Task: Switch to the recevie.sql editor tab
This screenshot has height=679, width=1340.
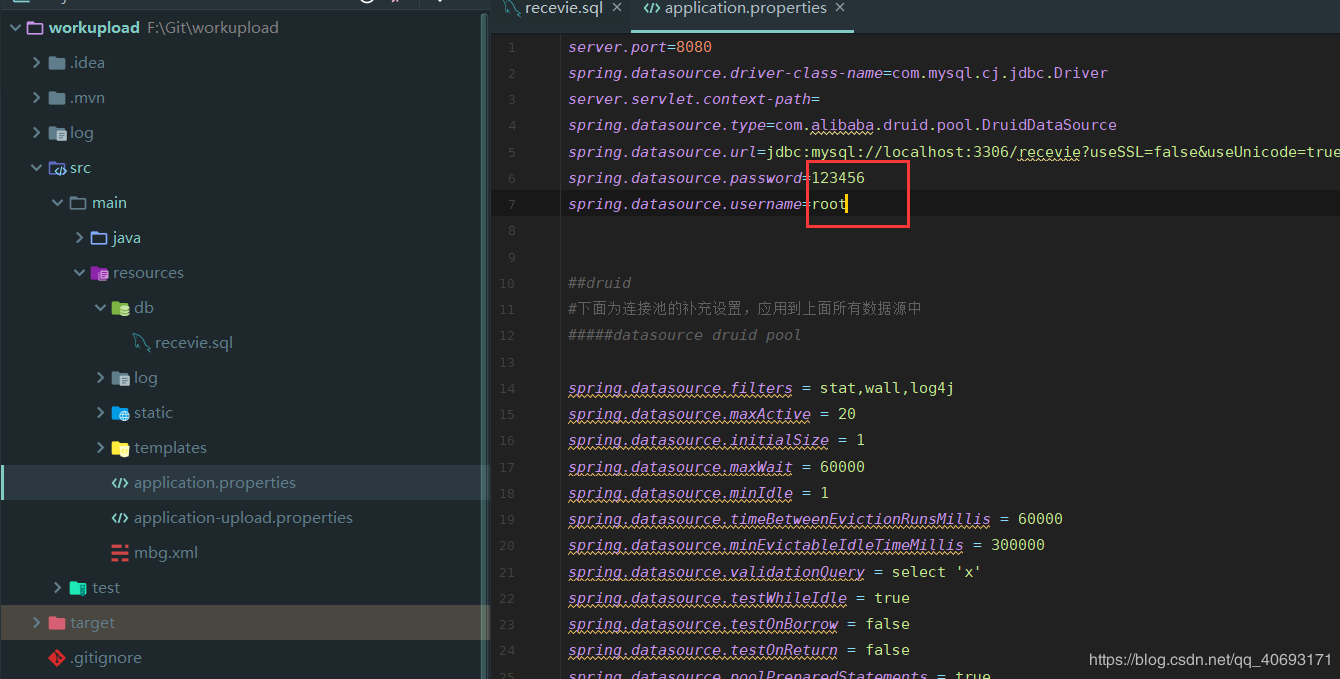Action: point(564,9)
